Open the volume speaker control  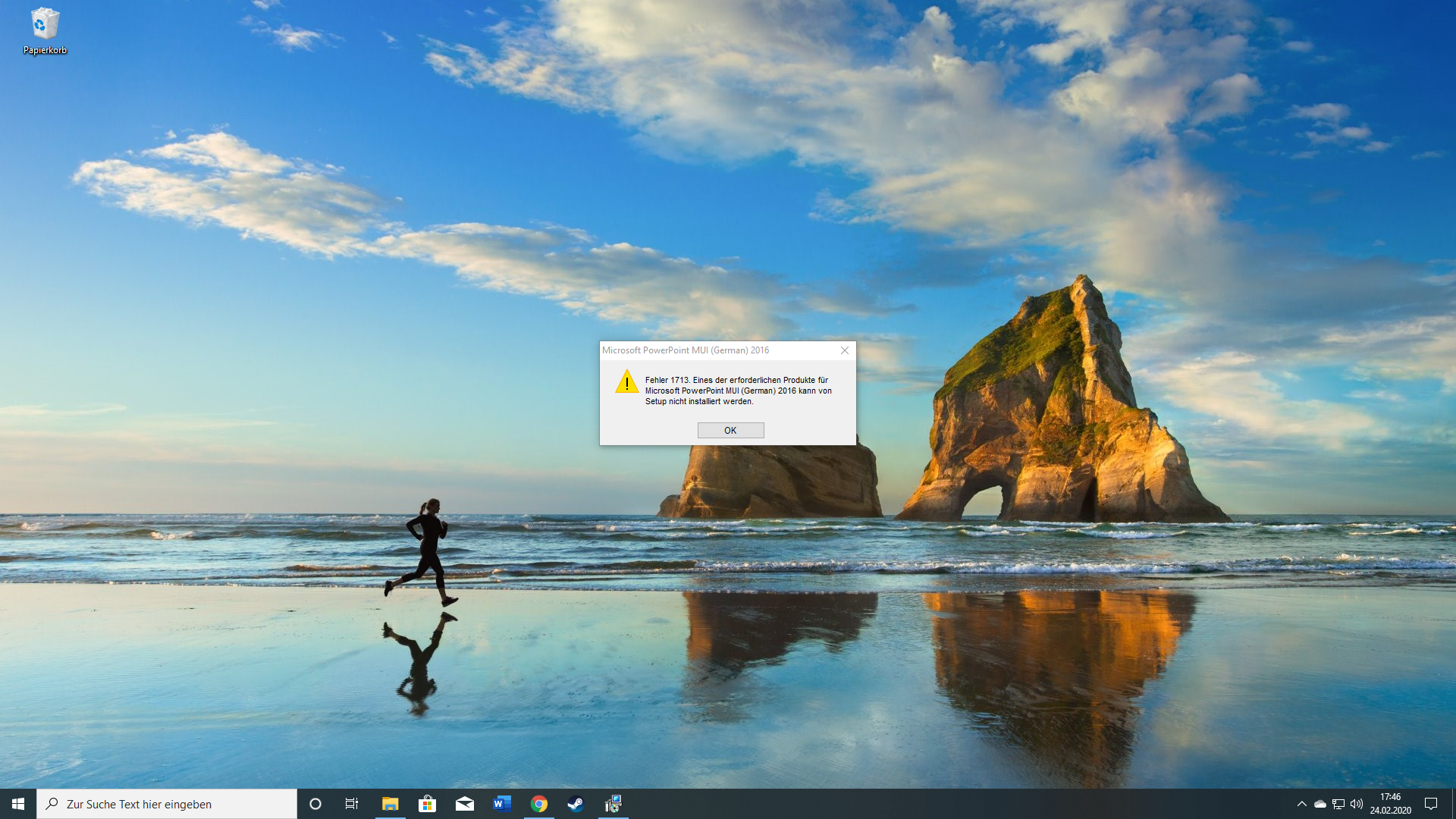pyautogui.click(x=1357, y=804)
